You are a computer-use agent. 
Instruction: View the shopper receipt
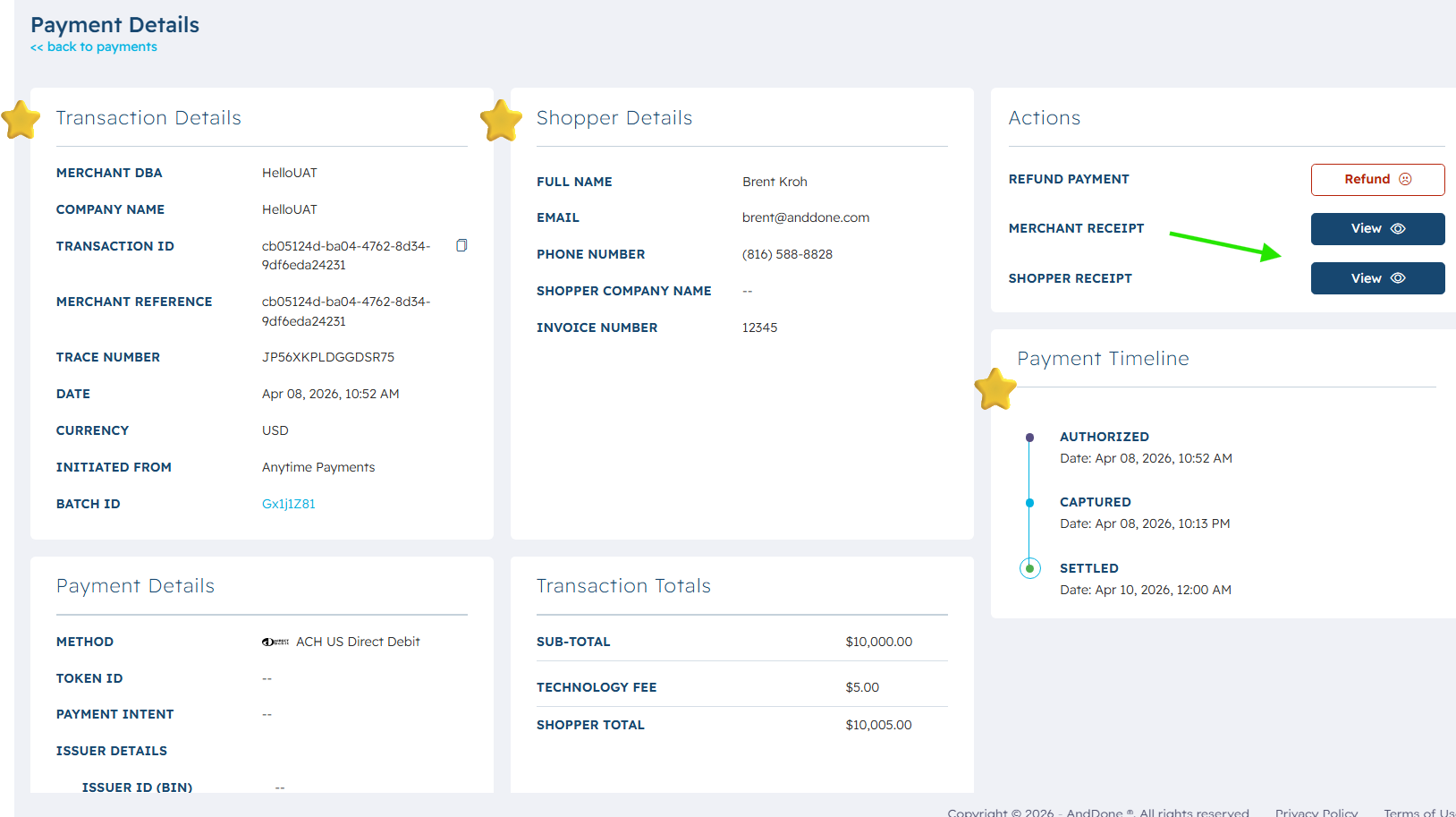(1377, 278)
